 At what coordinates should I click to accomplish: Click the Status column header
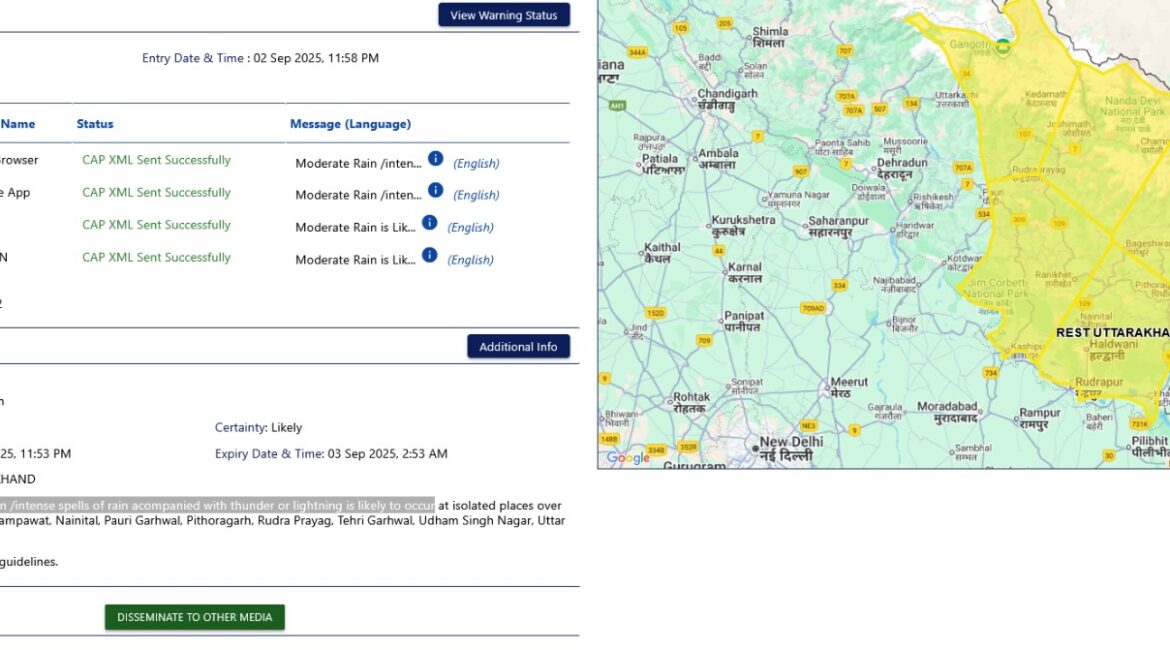(x=95, y=124)
